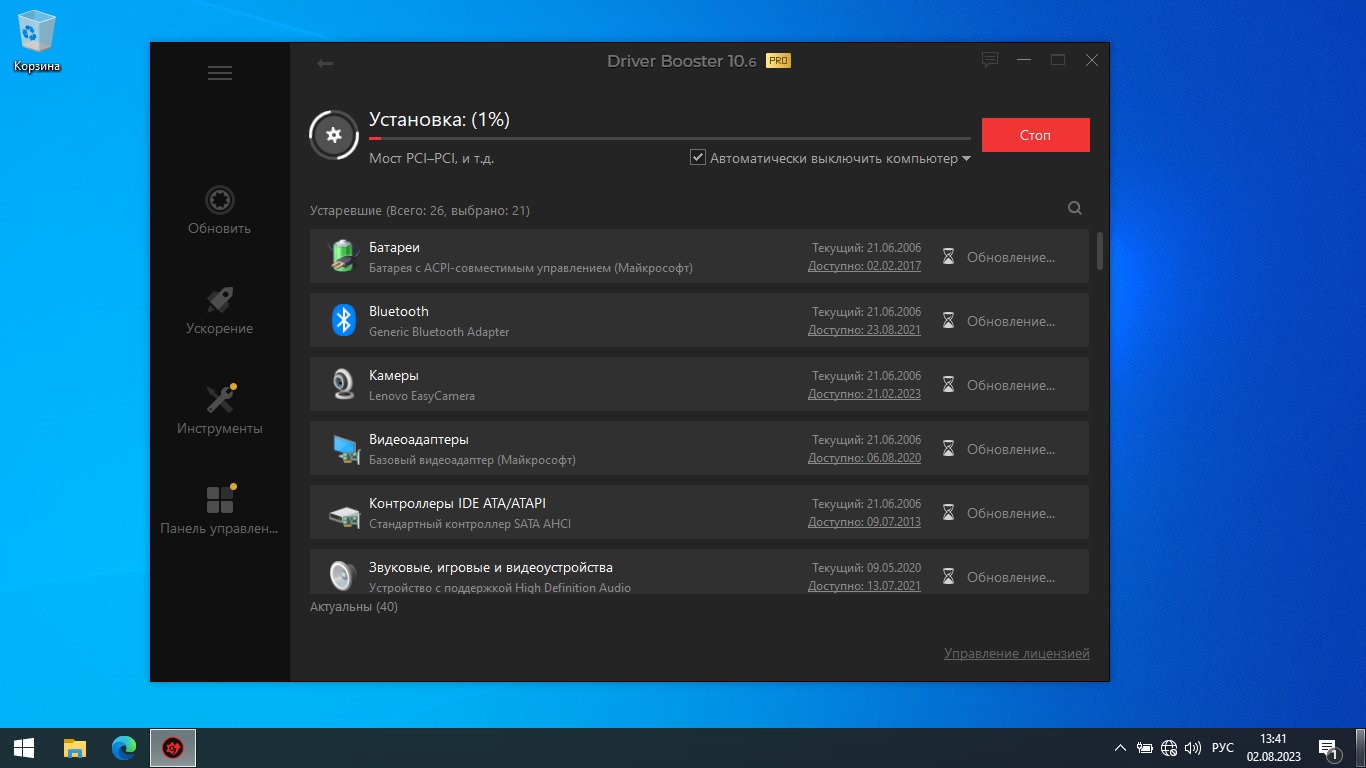Select the Звуковые, игровые и видеоустройства title
This screenshot has width=1366, height=768.
coord(491,567)
